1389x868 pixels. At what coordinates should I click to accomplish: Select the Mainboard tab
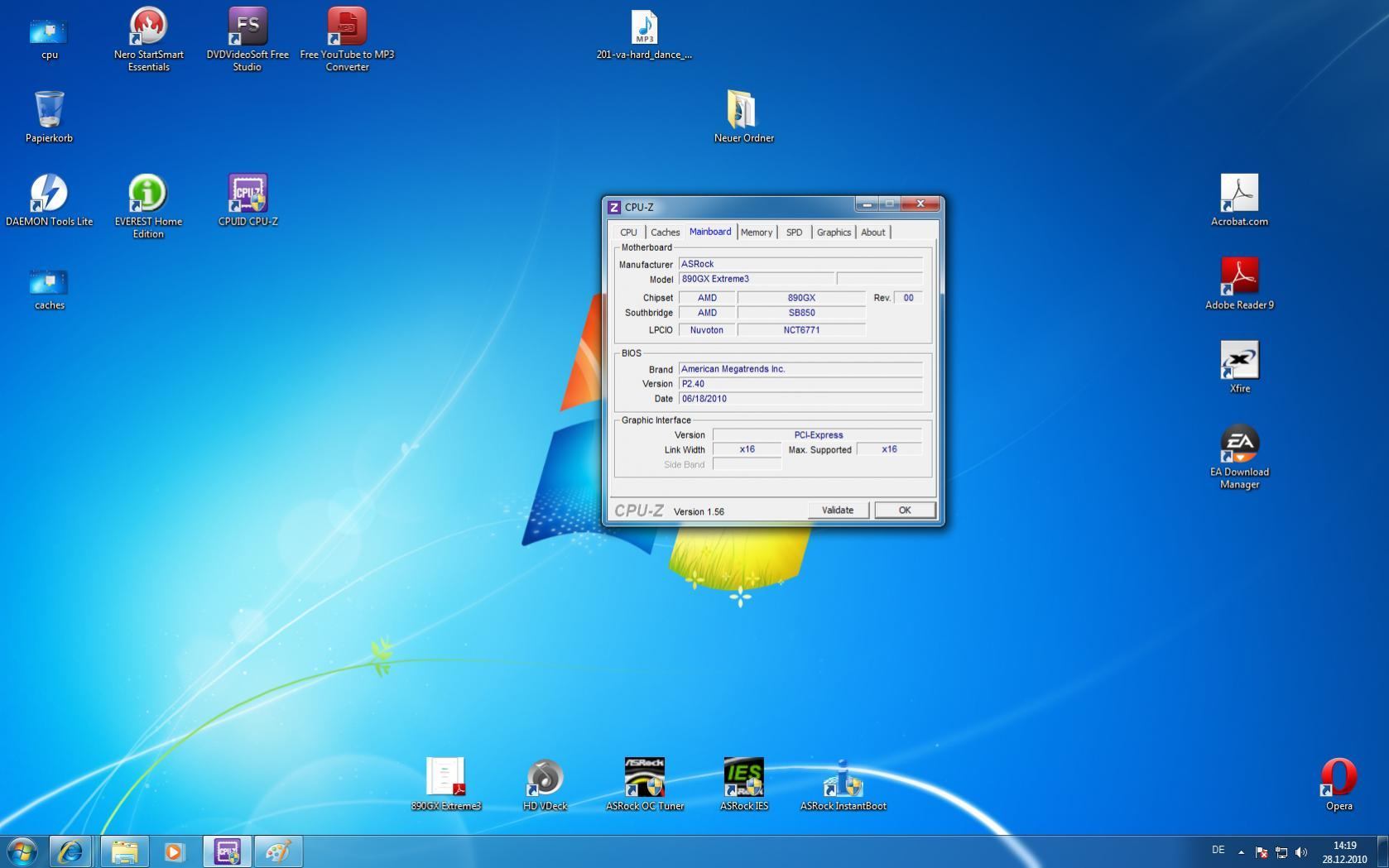(710, 232)
